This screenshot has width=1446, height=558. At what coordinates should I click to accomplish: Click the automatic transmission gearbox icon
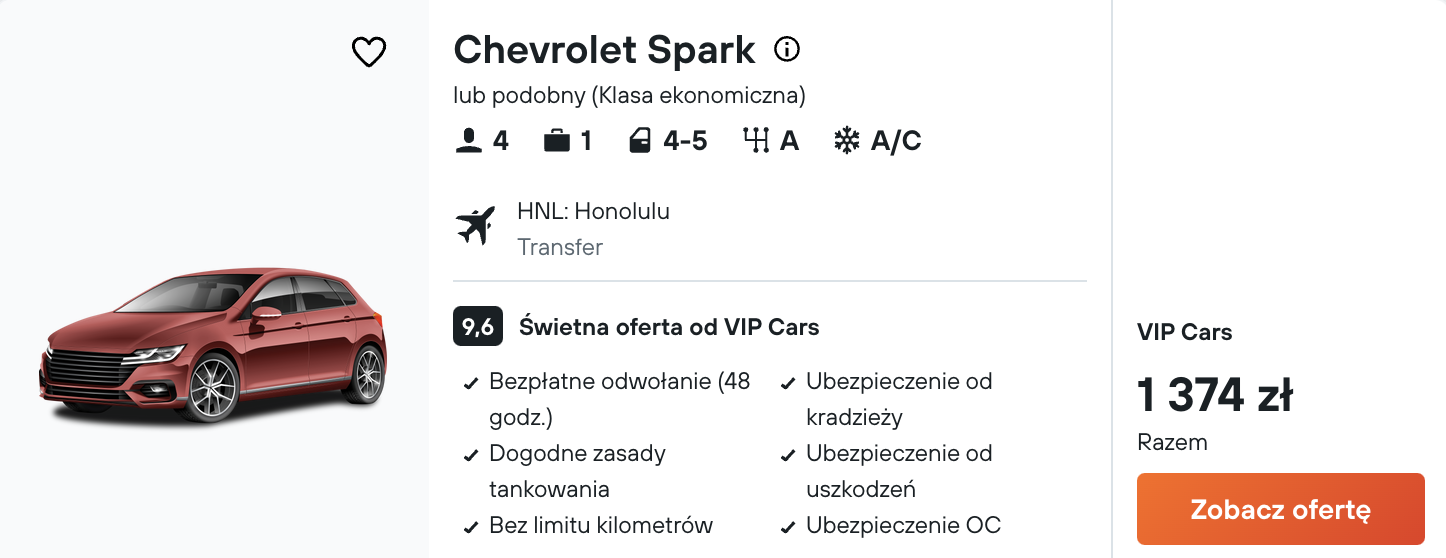tap(755, 142)
